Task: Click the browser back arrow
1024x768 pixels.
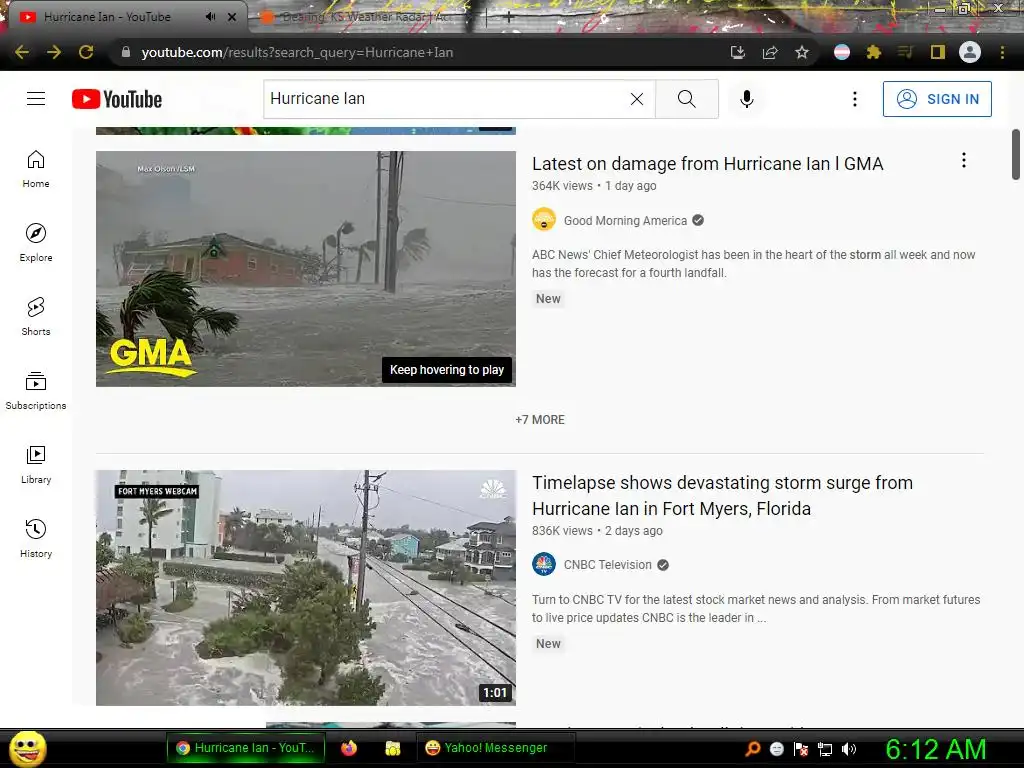Action: point(22,52)
